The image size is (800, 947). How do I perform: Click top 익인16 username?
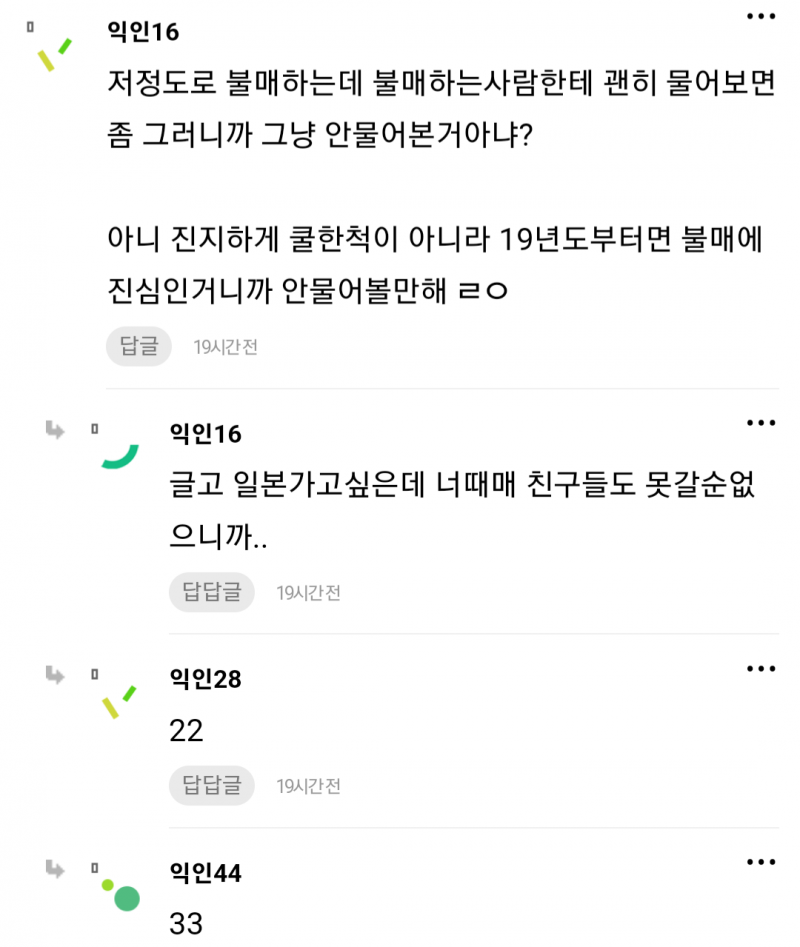142,32
